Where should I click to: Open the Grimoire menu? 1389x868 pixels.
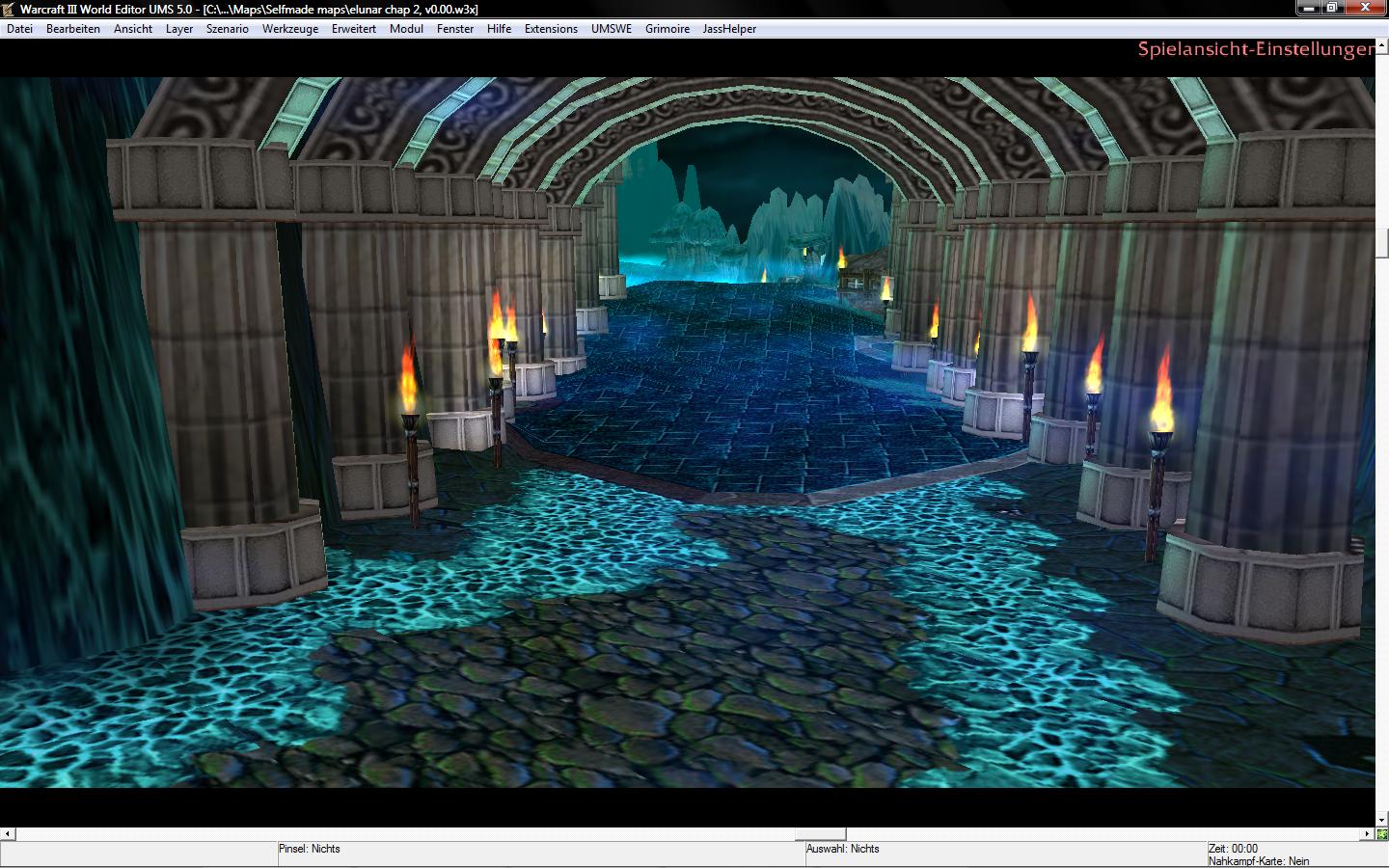[x=667, y=29]
